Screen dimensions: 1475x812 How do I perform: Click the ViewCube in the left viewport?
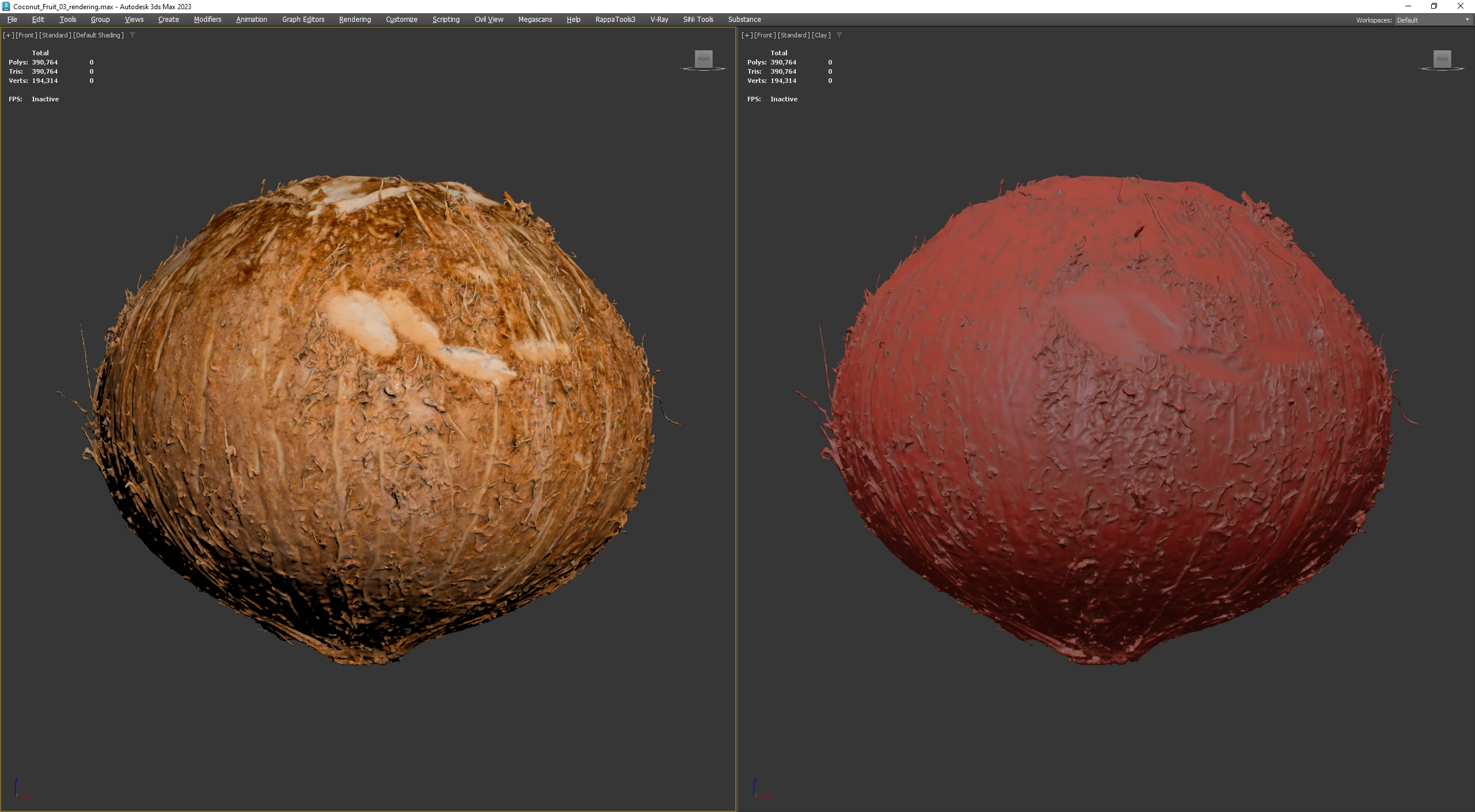[x=703, y=58]
